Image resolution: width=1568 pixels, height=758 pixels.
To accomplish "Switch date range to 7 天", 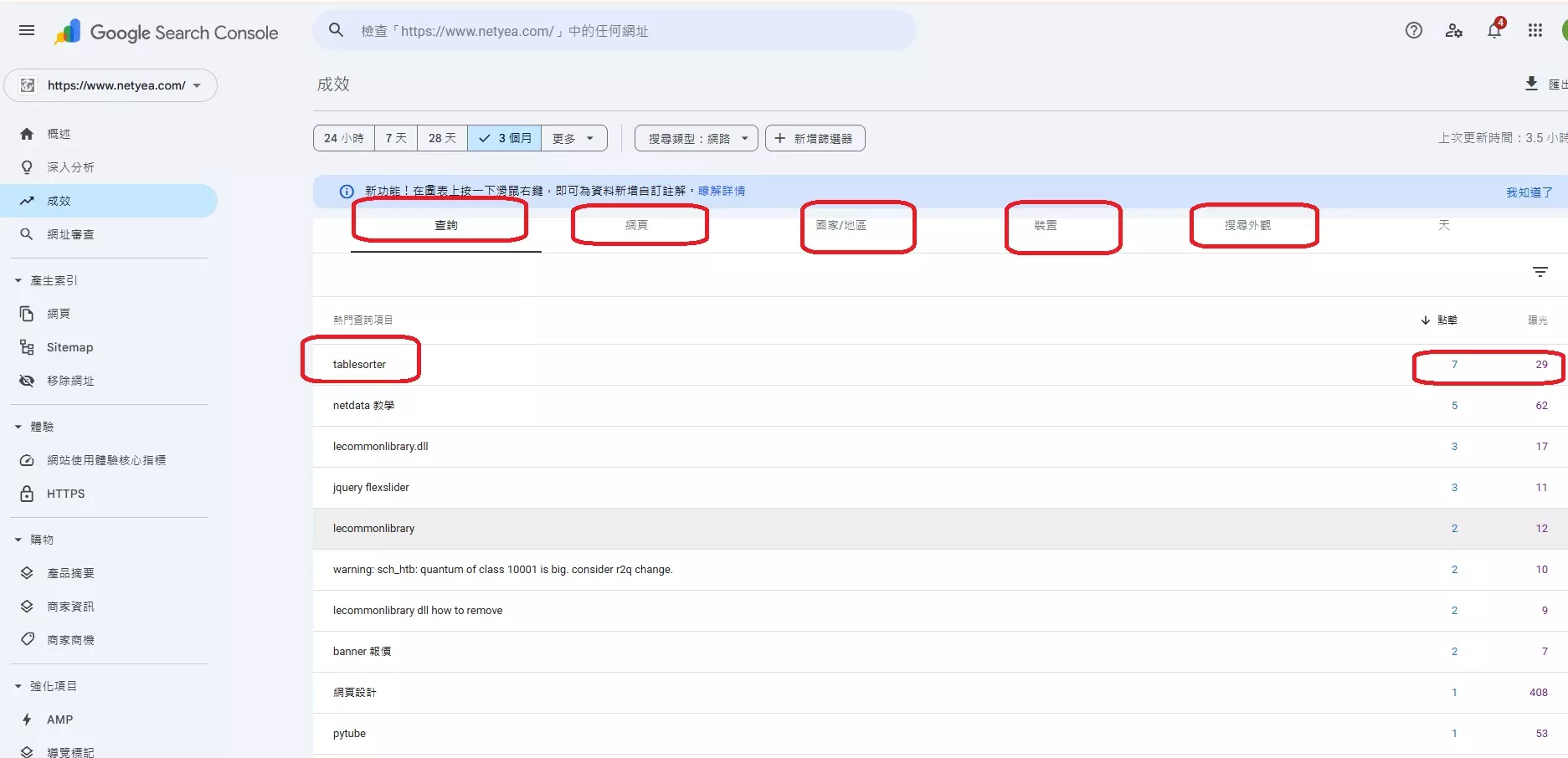I will pos(394,138).
